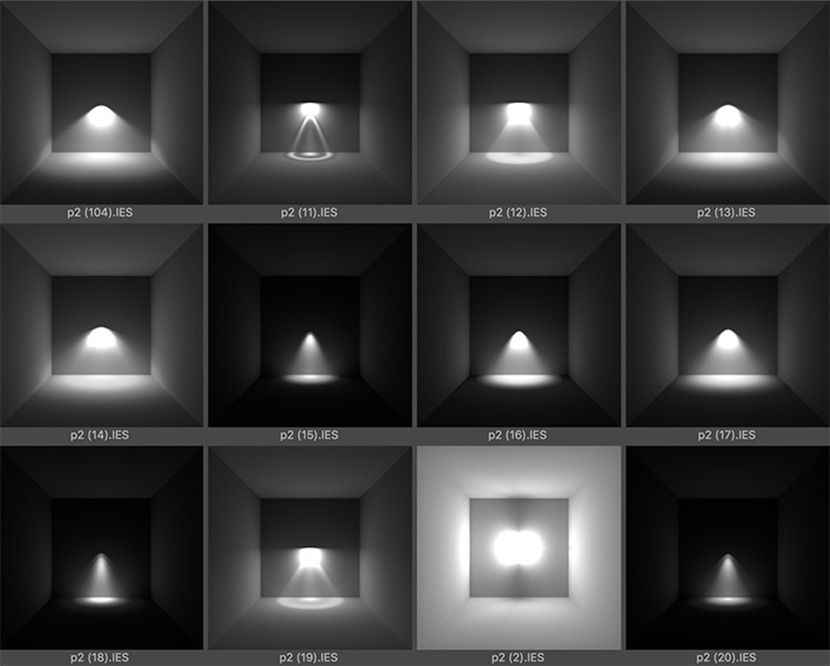This screenshot has height=666, width=830.
Task: Click the file name p2 (19).IES
Action: 309,658
